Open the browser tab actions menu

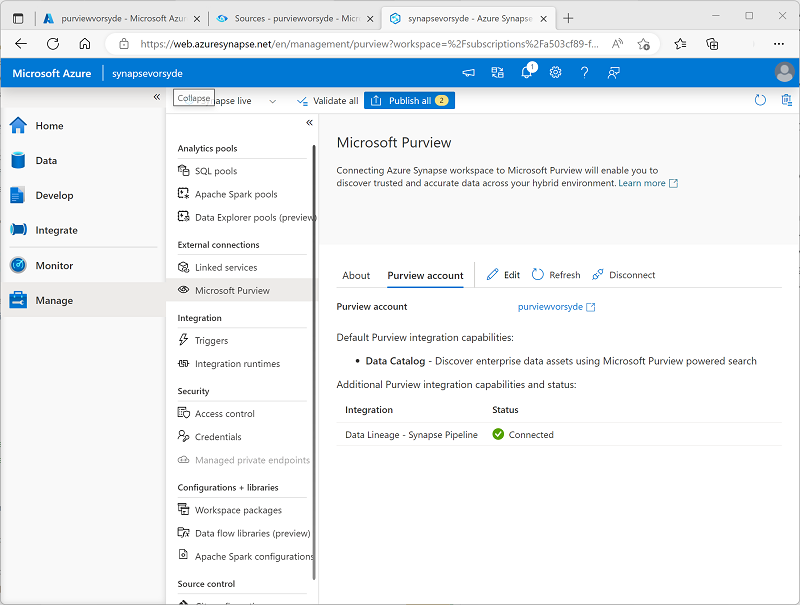18,18
